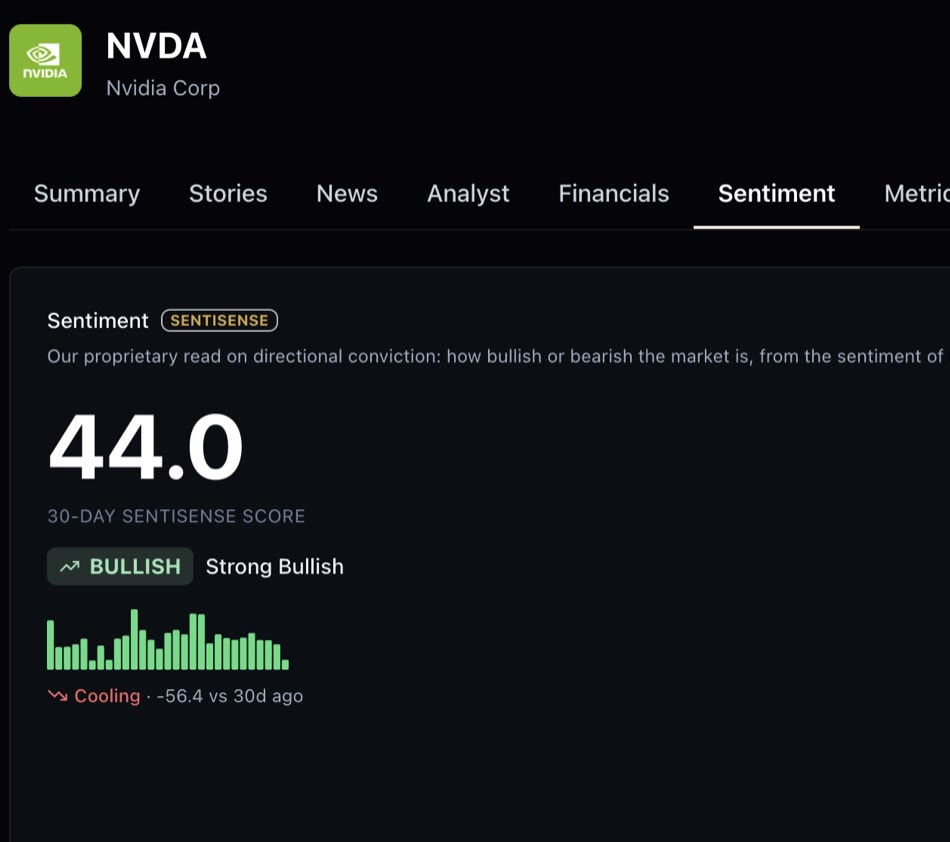Click the 30-DAY SENTISENSE SCORE label
Screen dimensions: 950x842
click(x=176, y=516)
